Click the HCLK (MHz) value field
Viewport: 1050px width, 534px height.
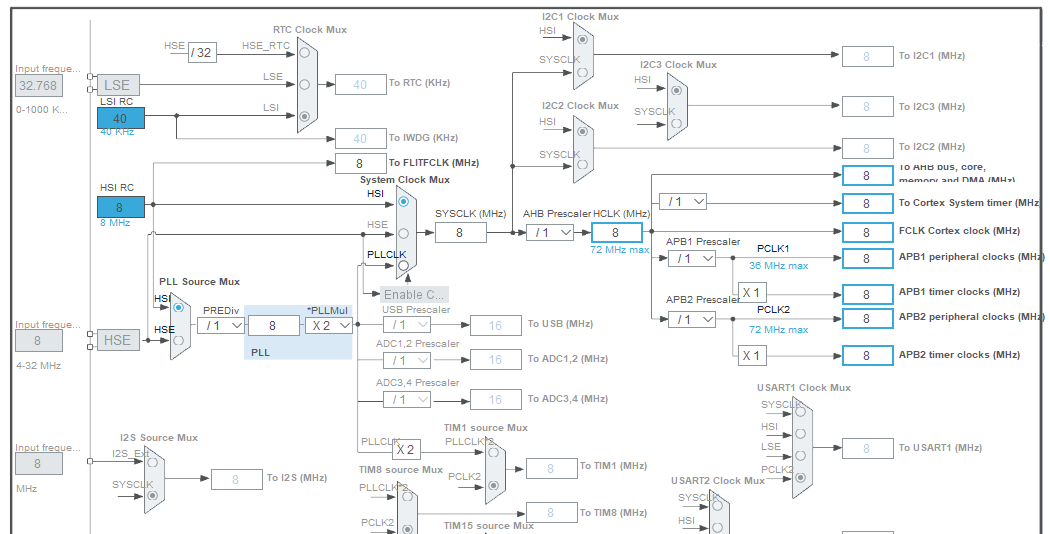pos(616,232)
